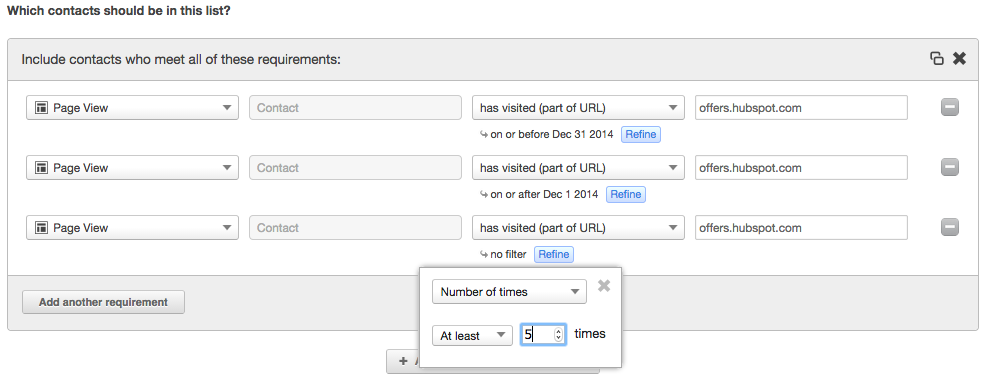Remove the third Page View requirement row
The width and height of the screenshot is (988, 380).
[x=950, y=227]
